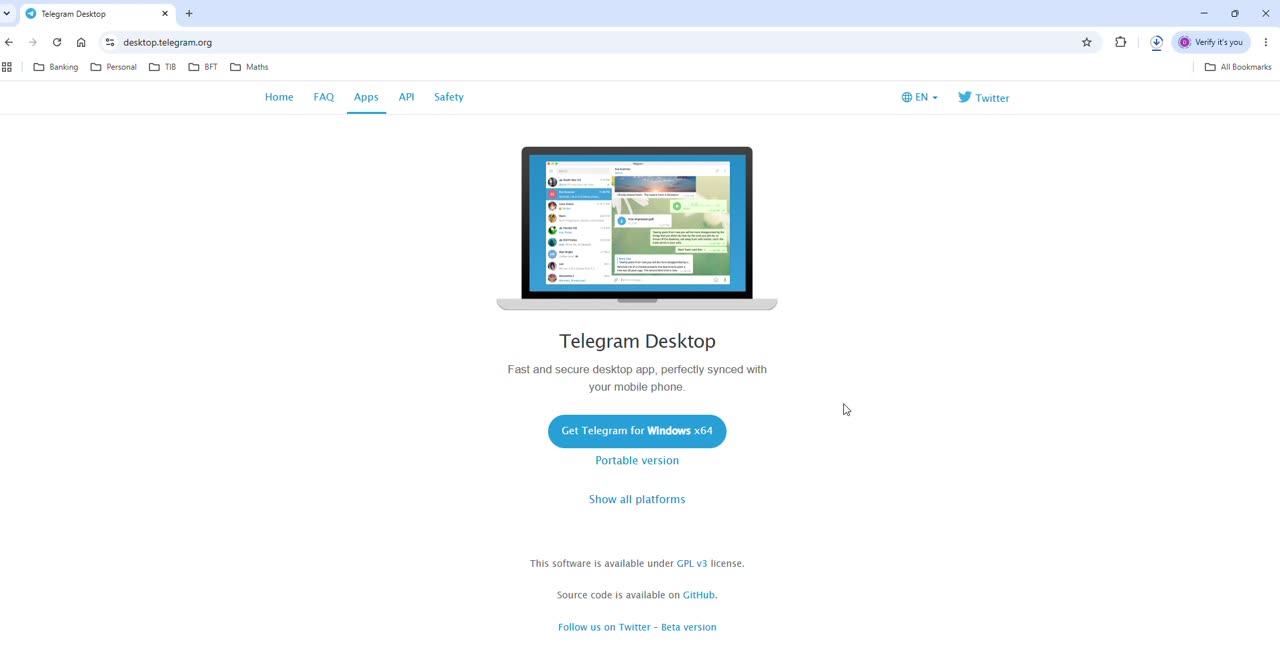Click the browser forward arrow

(33, 42)
